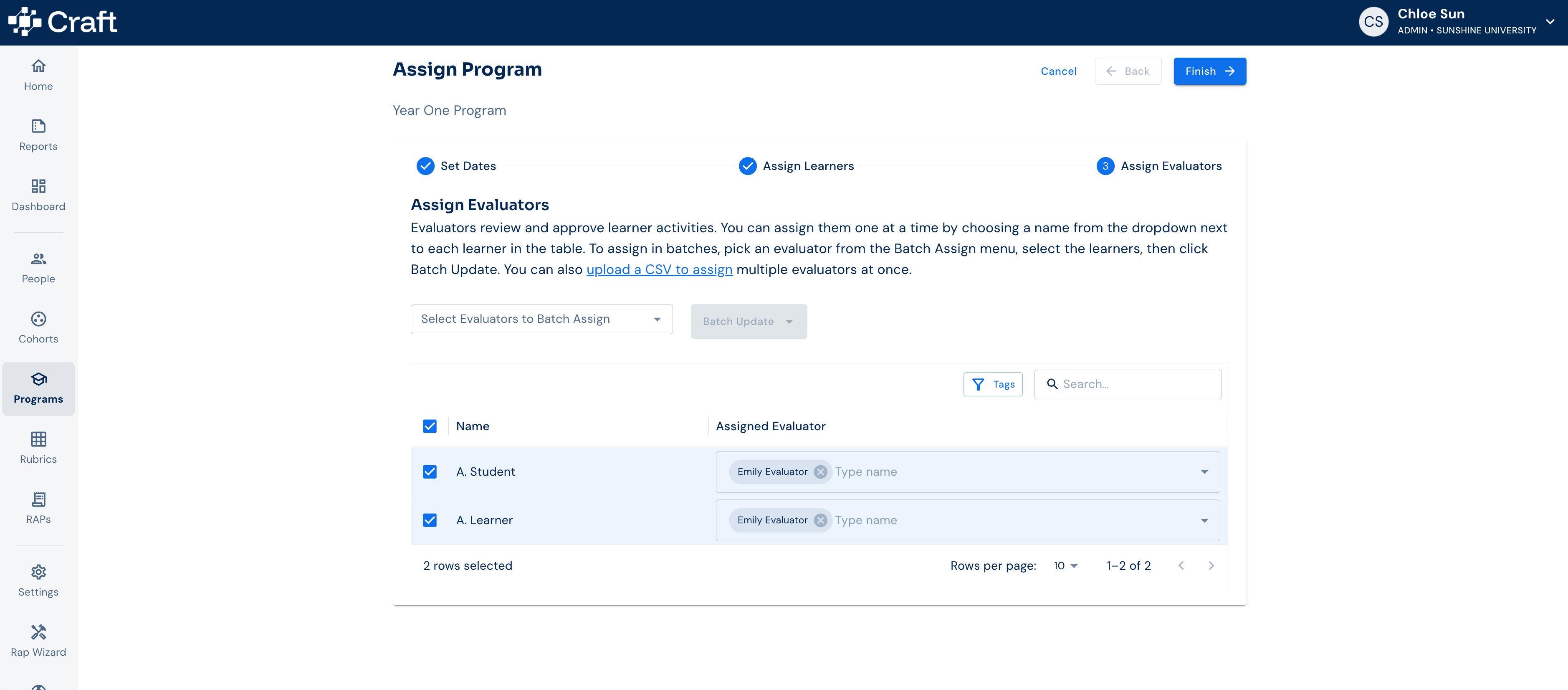This screenshot has width=1568, height=690.
Task: Click the A. Student name cell
Action: pyautogui.click(x=485, y=472)
